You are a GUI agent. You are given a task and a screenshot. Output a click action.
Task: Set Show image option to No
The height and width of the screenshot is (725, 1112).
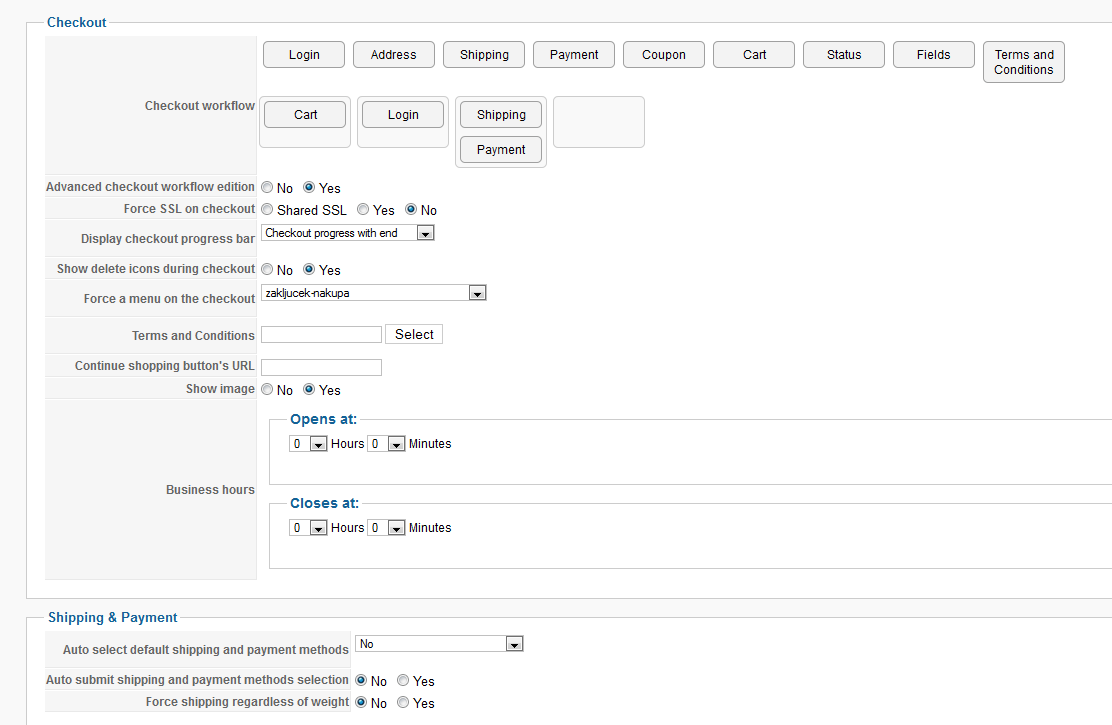pos(267,390)
